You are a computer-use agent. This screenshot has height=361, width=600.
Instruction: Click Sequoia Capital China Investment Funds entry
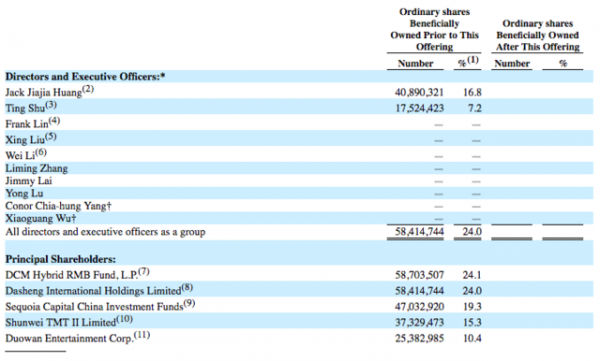click(100, 306)
